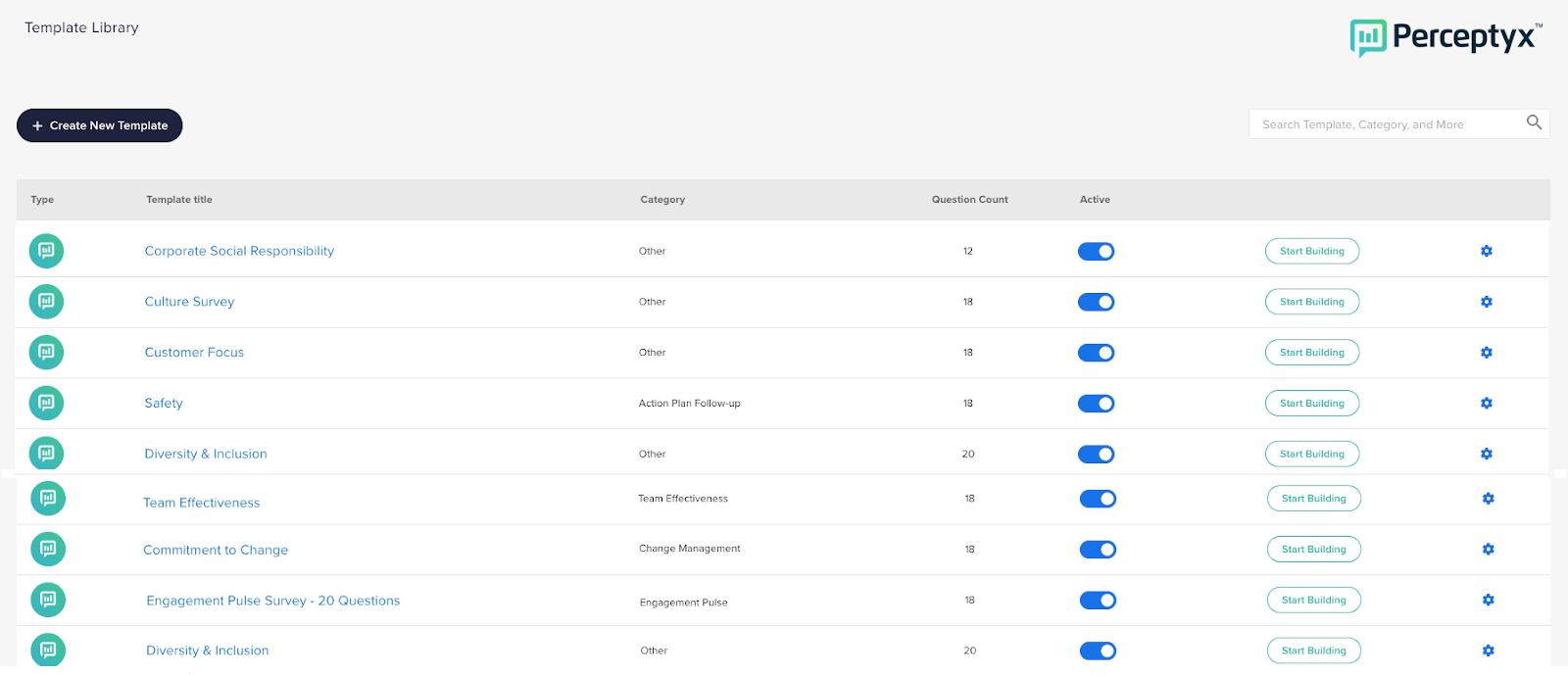Click survey type icon for Culture Survey
This screenshot has width=1568, height=675.
point(46,302)
